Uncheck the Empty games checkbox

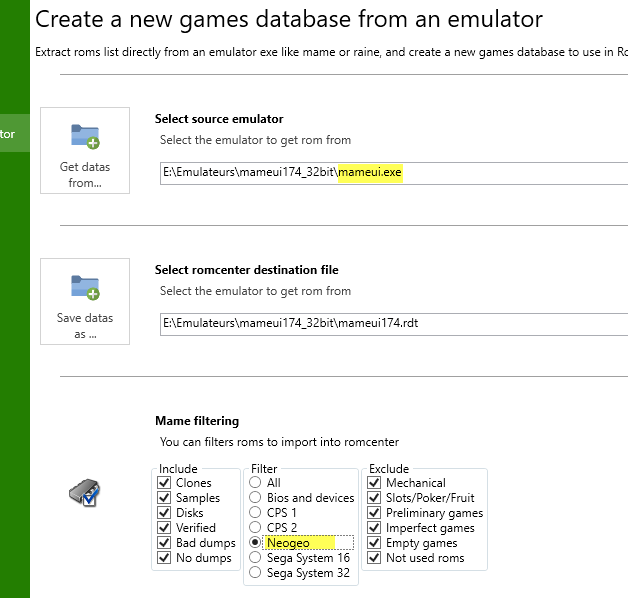click(374, 543)
